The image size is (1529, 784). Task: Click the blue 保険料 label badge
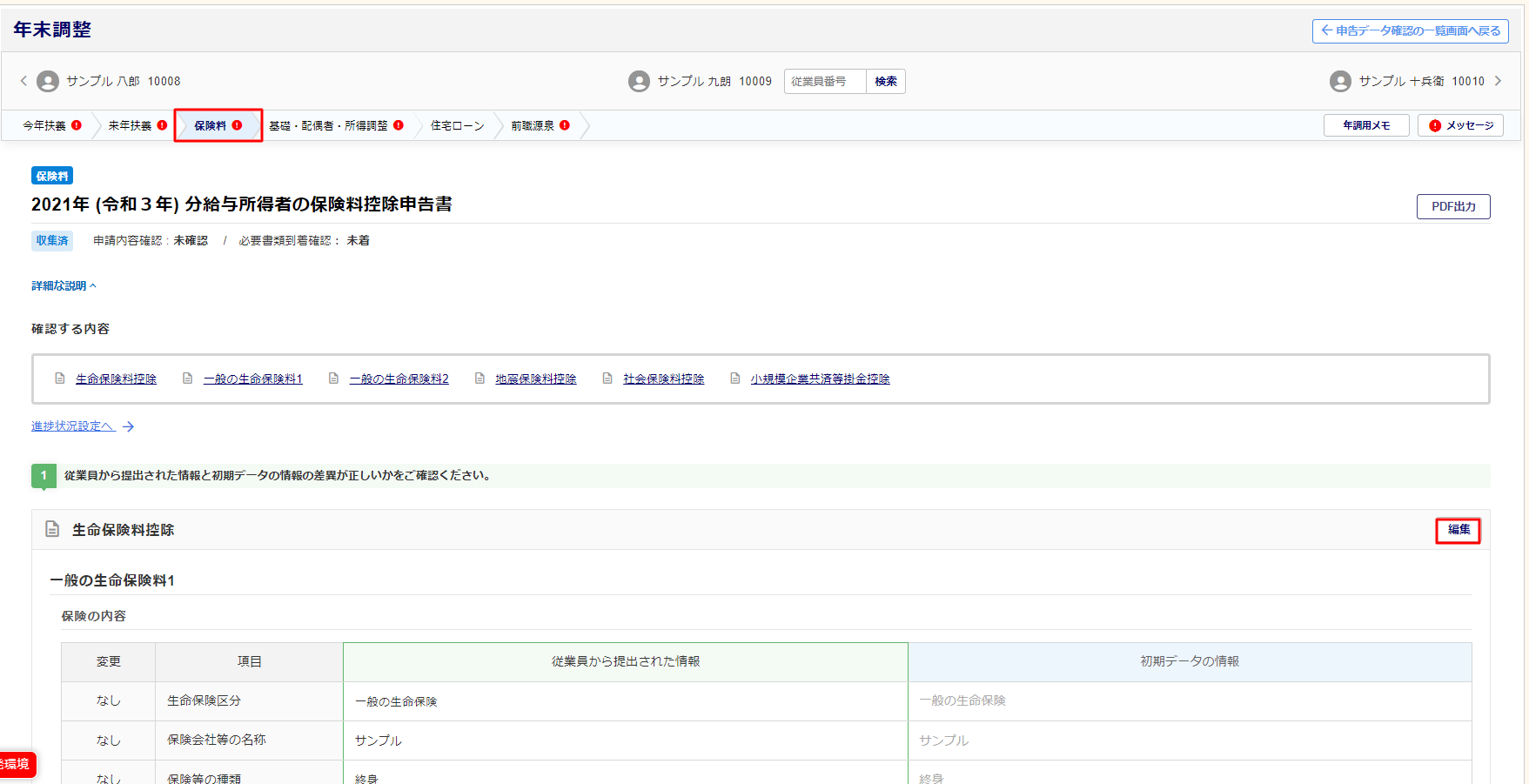pos(52,176)
